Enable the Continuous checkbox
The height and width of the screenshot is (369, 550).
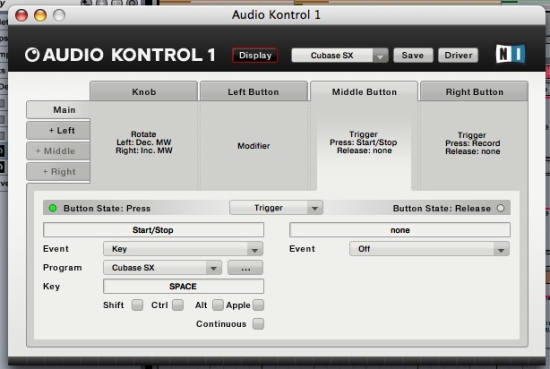tap(258, 324)
